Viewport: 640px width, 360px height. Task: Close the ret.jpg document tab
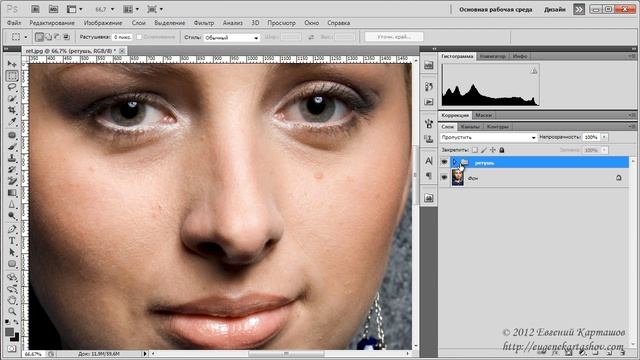122,51
